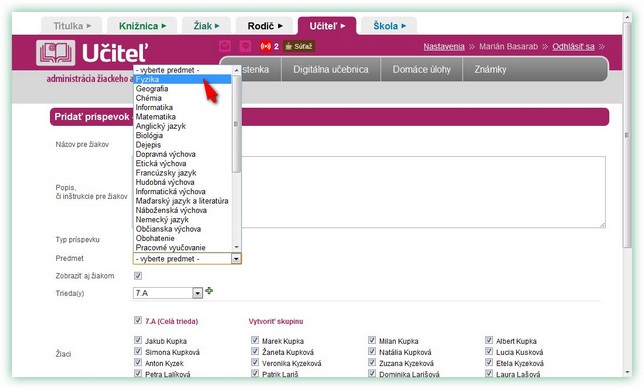Pick the '- vyberte predmet -' list option
644x389 pixels.
183,70
